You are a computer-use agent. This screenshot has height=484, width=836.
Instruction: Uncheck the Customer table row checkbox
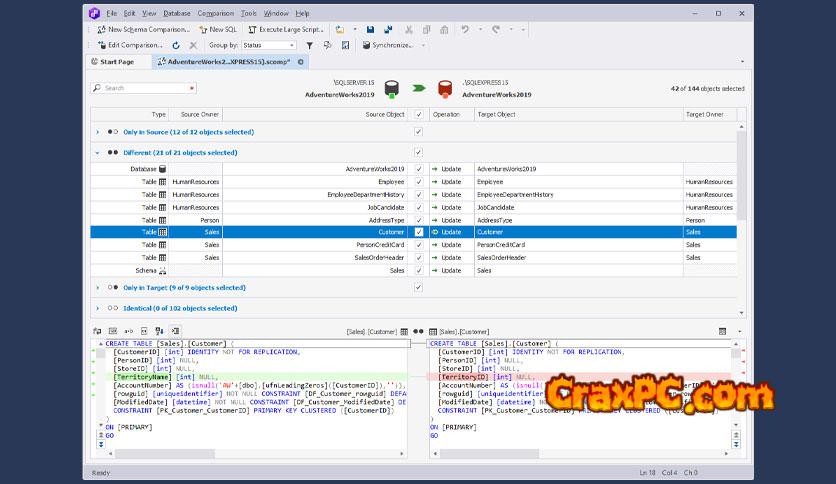(419, 231)
